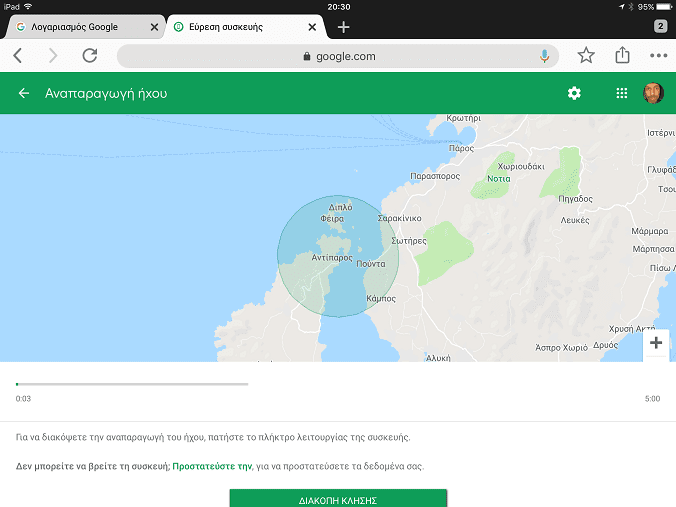676x507 pixels.
Task: Open the account profile picture
Action: click(x=653, y=93)
